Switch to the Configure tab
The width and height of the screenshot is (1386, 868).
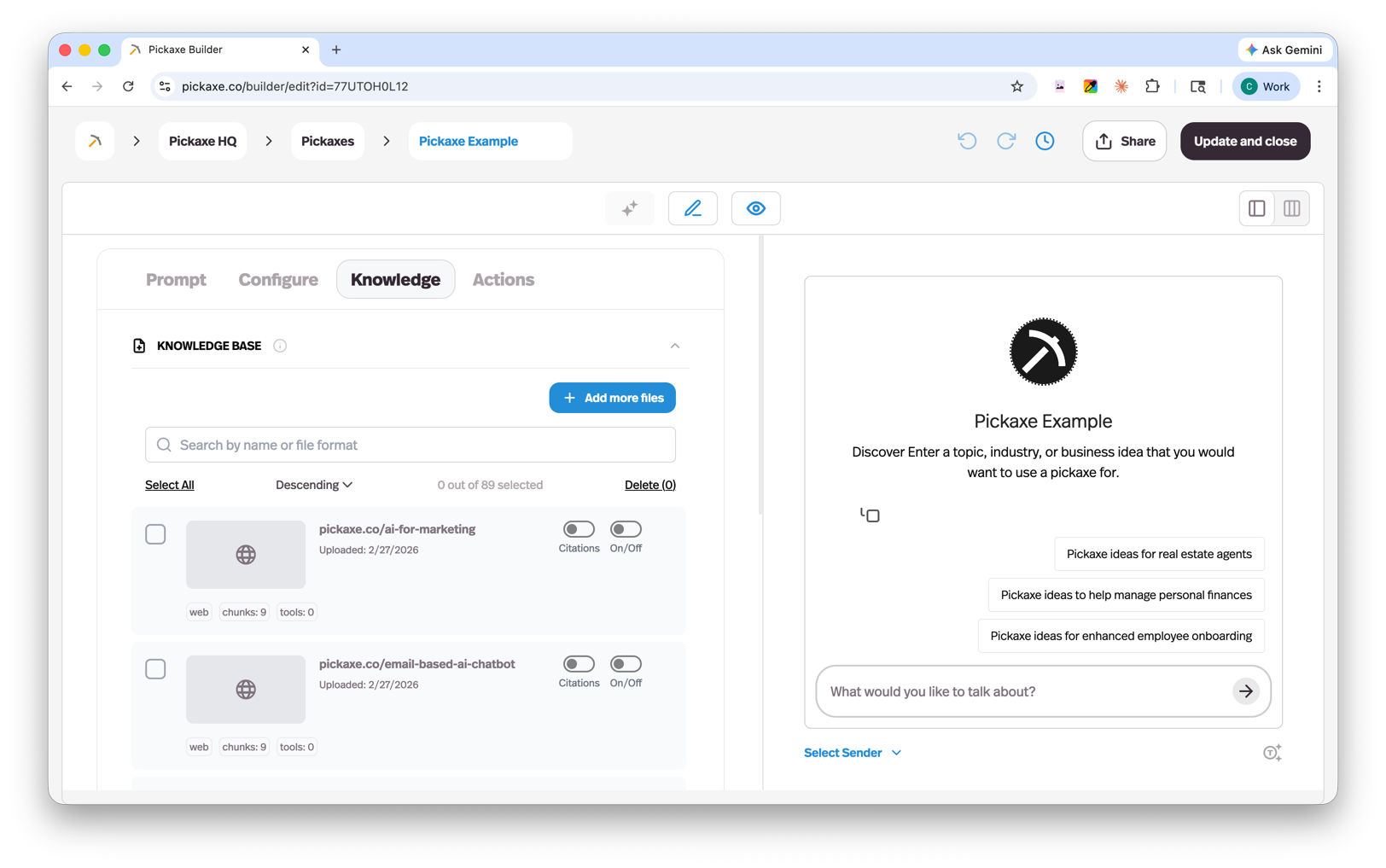coord(277,279)
